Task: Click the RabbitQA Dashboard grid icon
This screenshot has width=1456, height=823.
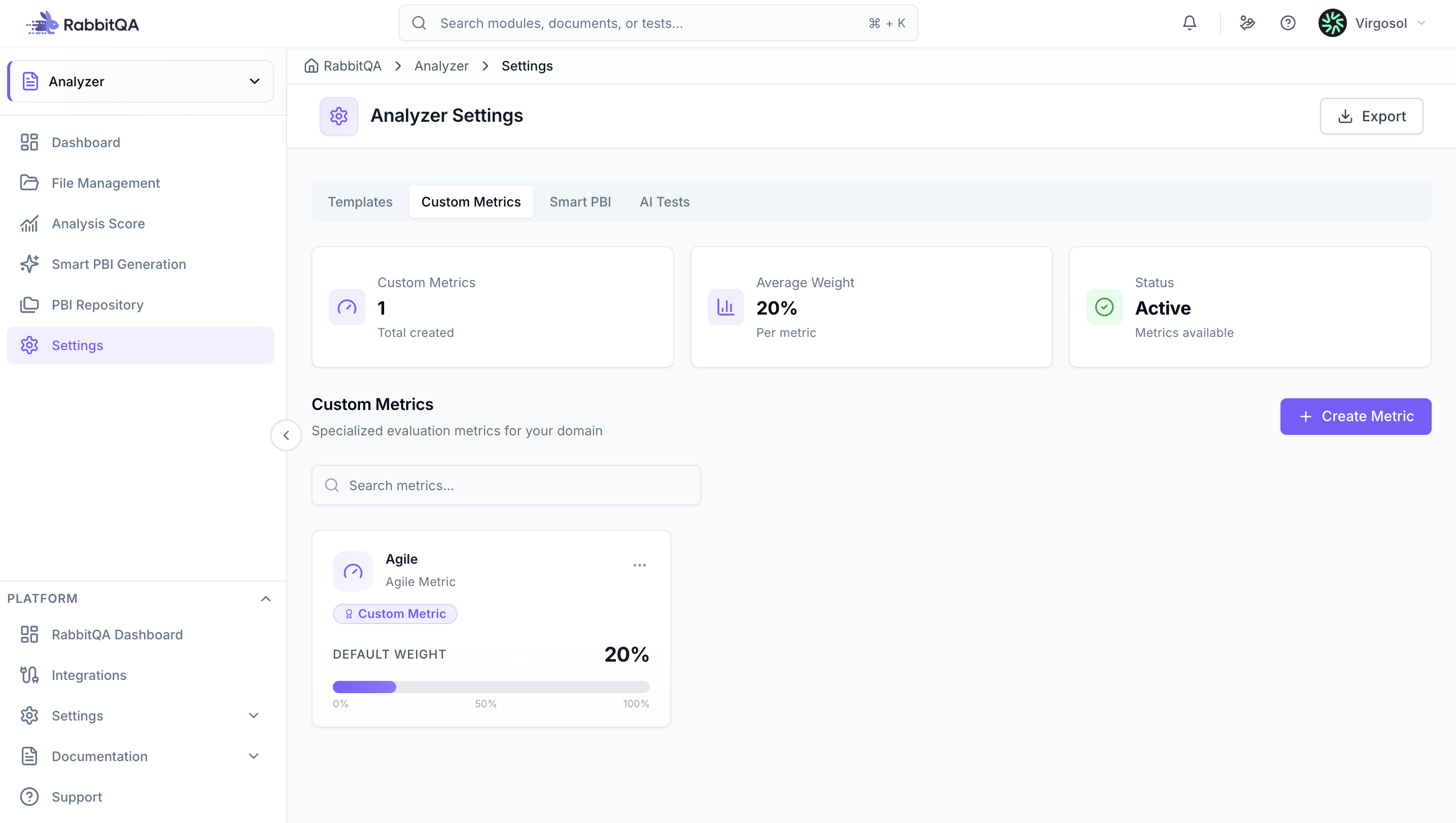Action: point(29,634)
